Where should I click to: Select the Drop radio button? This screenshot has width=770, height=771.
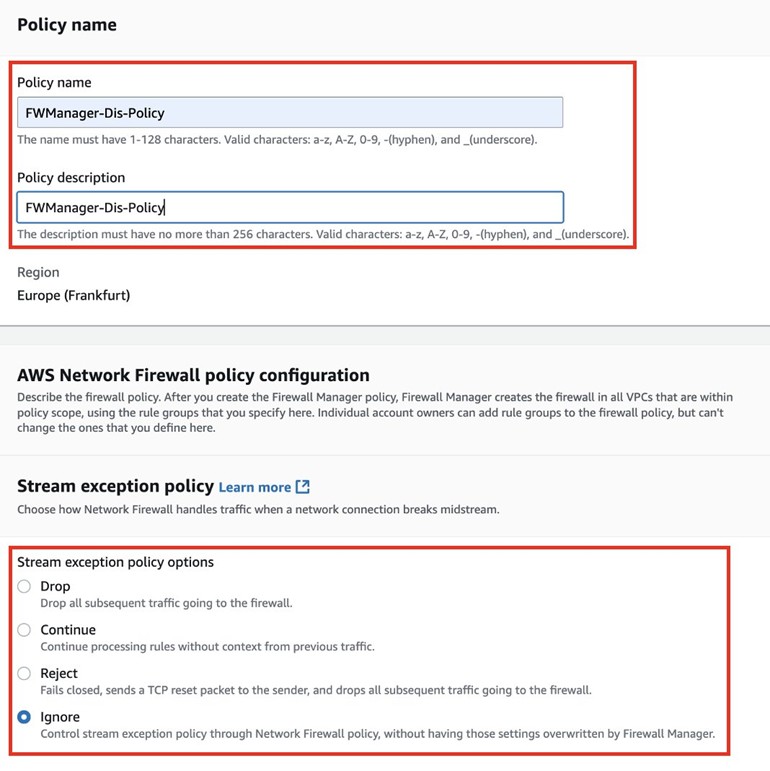point(25,587)
